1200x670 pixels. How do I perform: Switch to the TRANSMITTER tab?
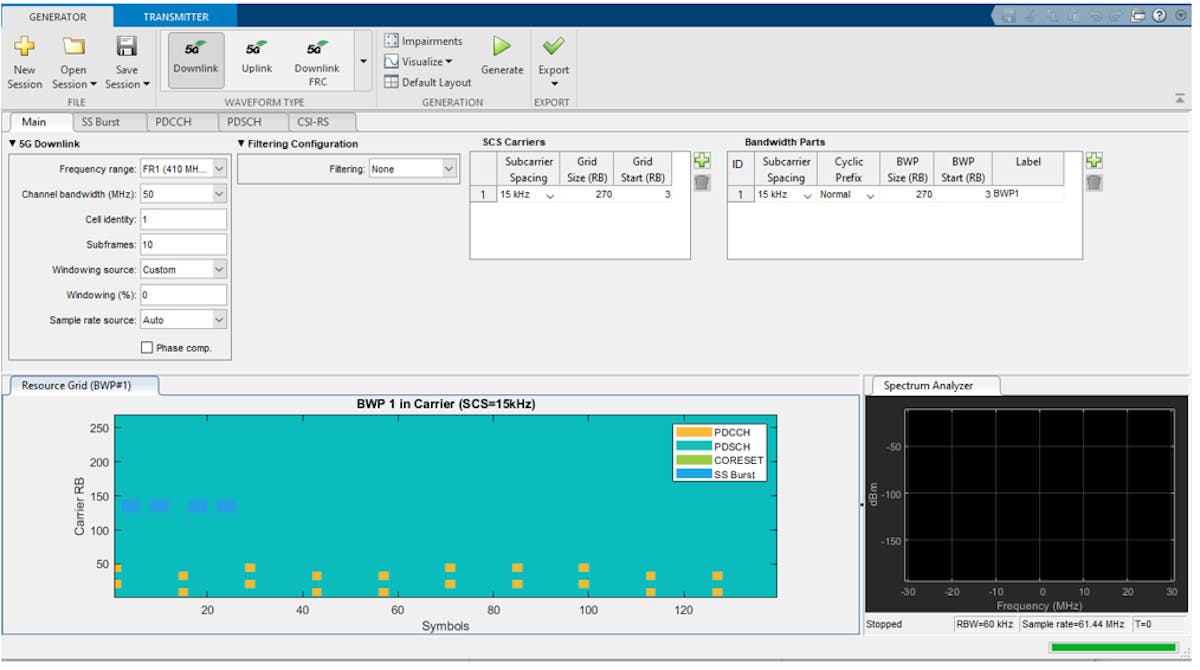176,16
